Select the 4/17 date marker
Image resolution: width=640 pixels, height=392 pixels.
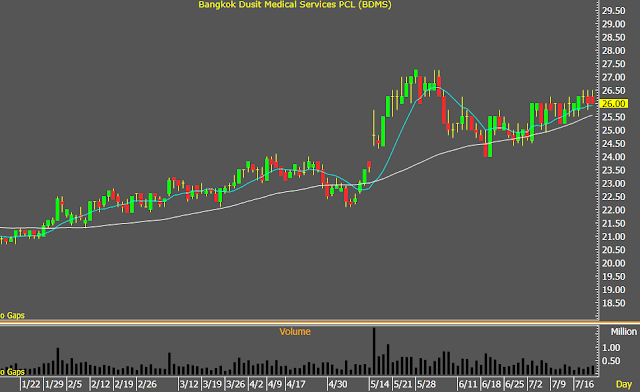(296, 384)
